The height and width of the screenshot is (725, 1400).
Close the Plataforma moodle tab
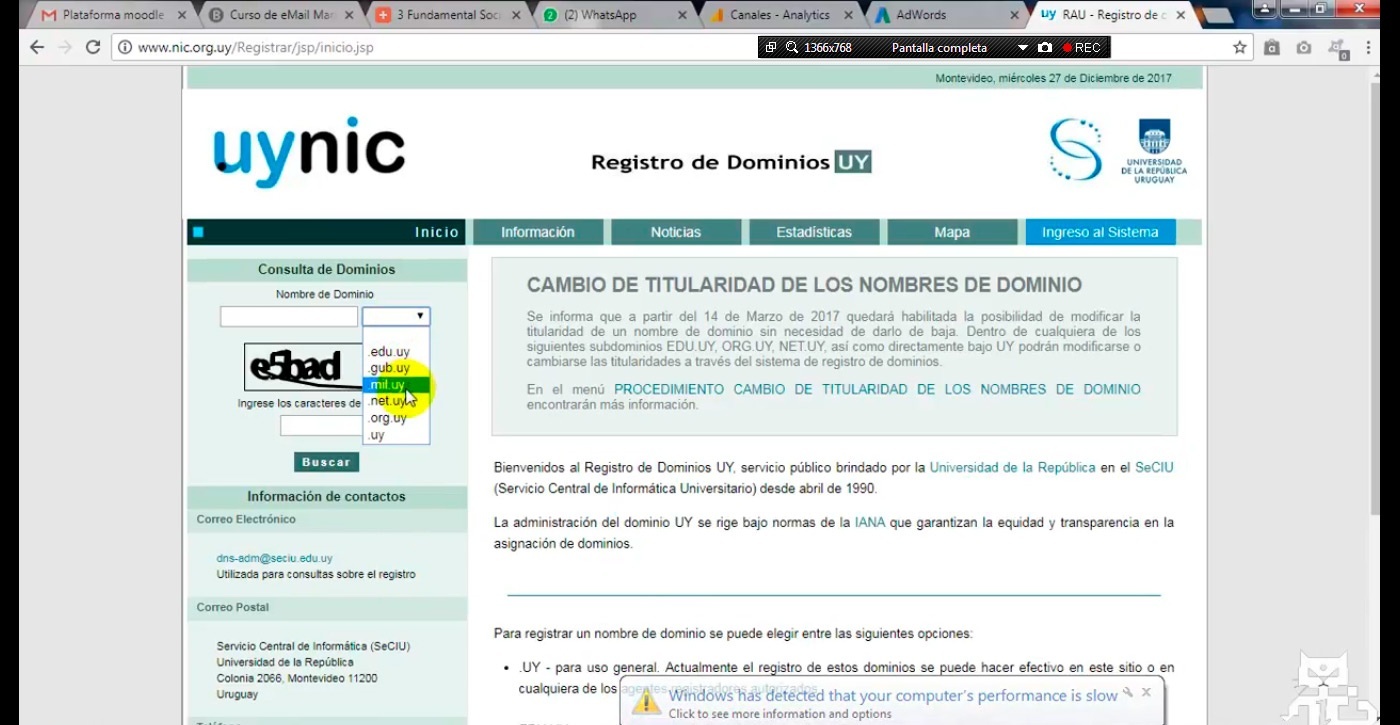[181, 15]
